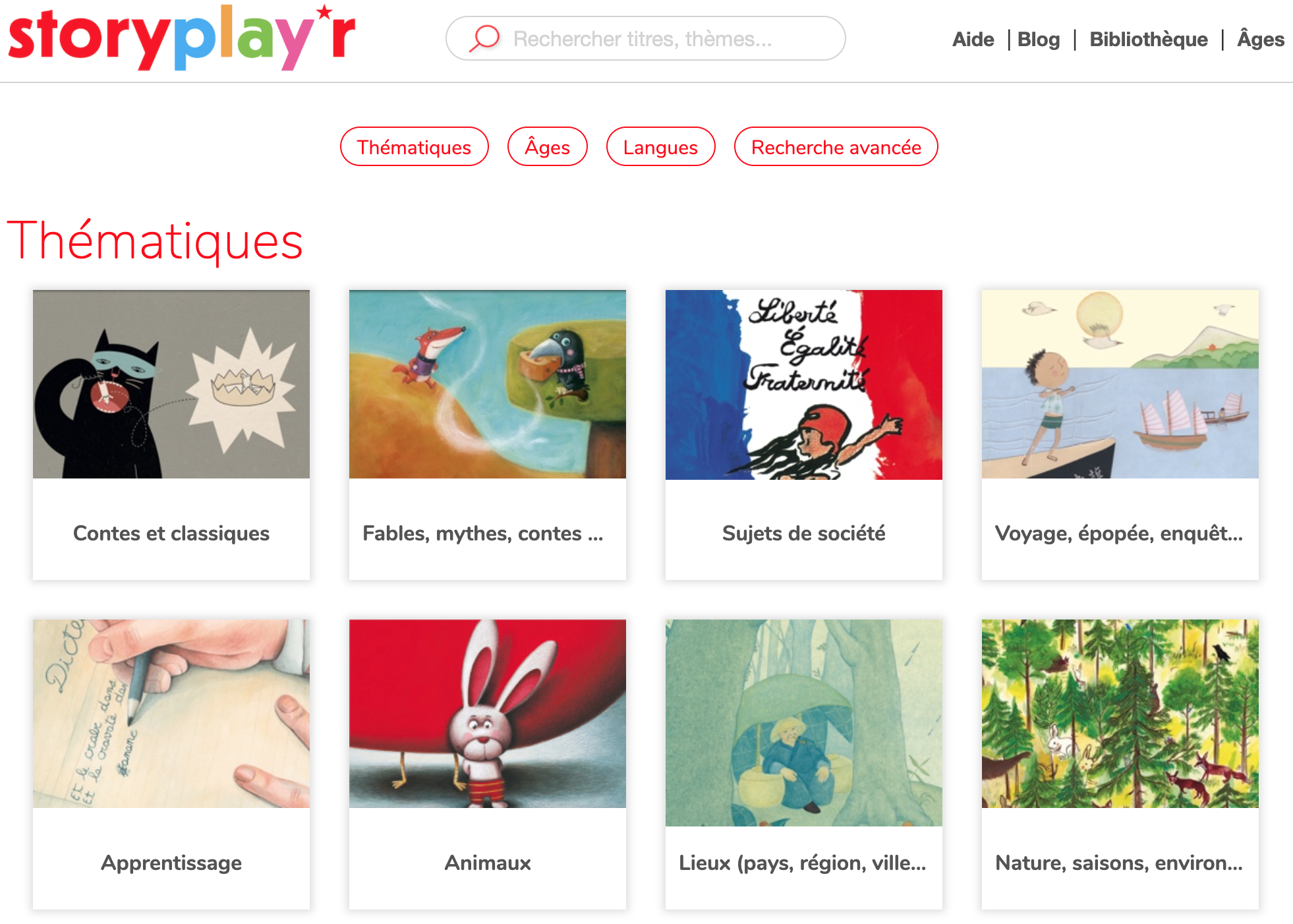The width and height of the screenshot is (1293, 924).
Task: Open the handwriting Apprentissage thumbnail
Action: pyautogui.click(x=171, y=714)
